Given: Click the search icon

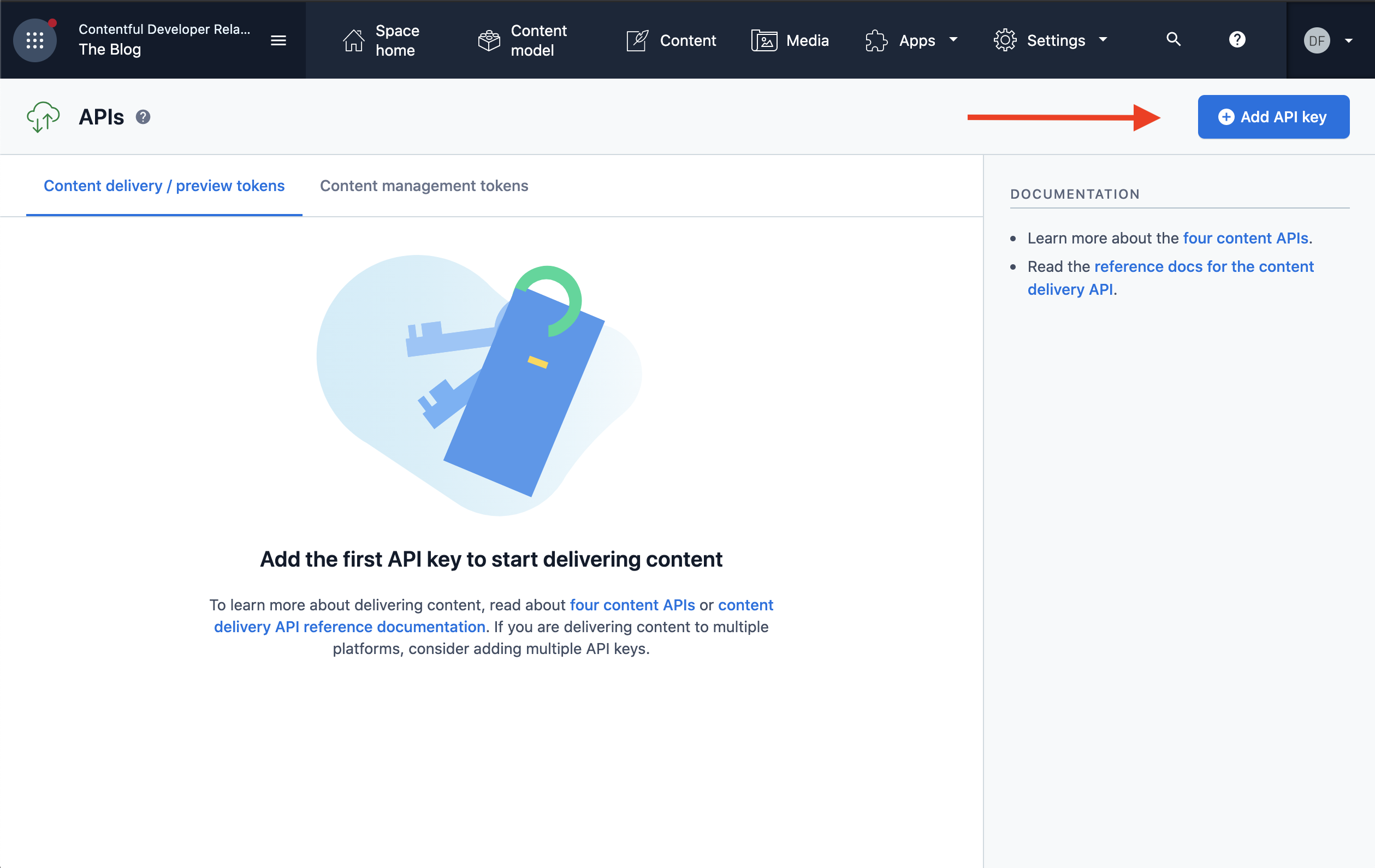Looking at the screenshot, I should tap(1173, 40).
